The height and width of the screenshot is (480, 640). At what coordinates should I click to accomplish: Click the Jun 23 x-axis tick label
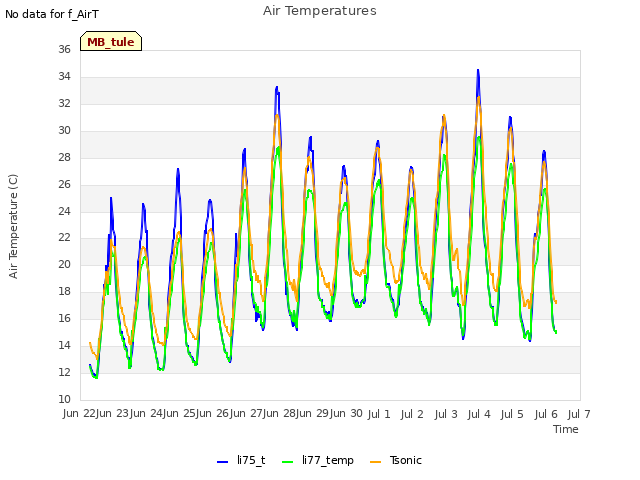click(112, 413)
